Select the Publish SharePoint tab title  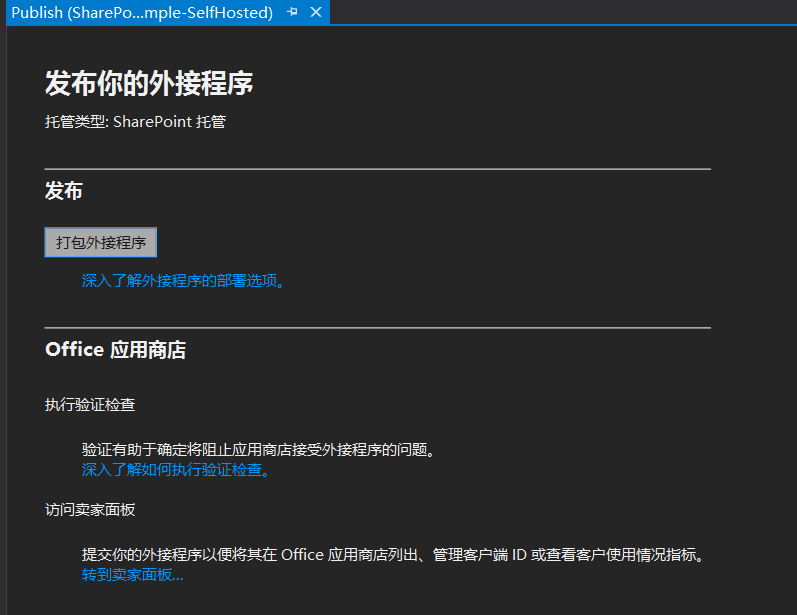(141, 12)
